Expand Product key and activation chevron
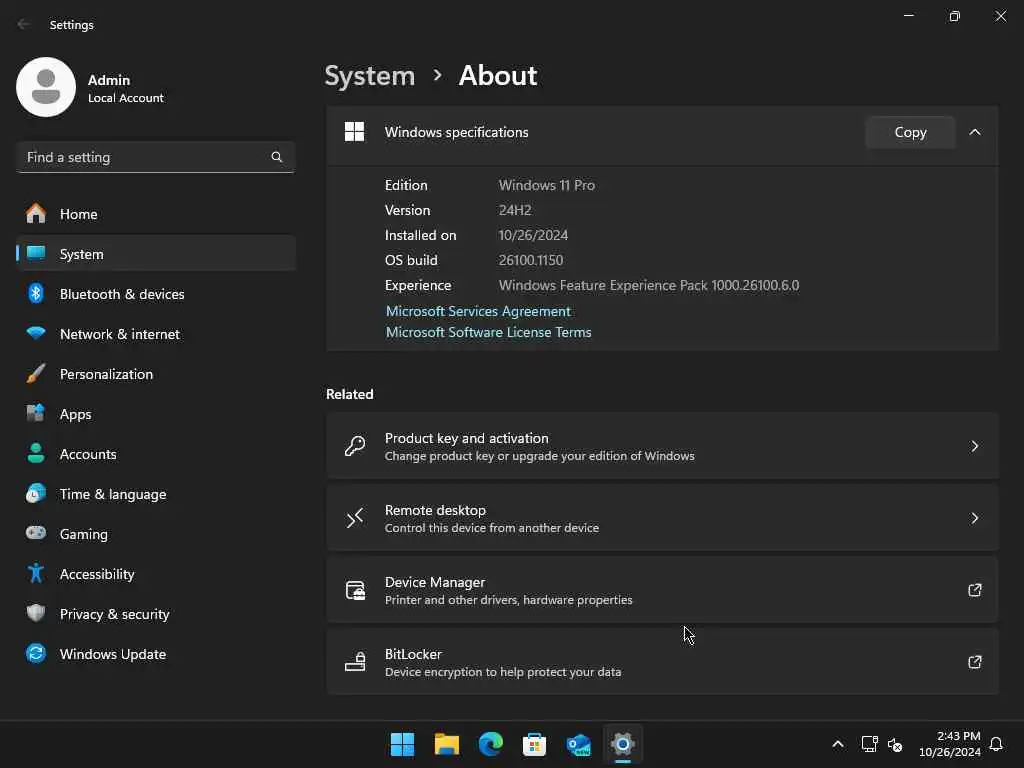This screenshot has width=1024, height=768. tap(974, 446)
